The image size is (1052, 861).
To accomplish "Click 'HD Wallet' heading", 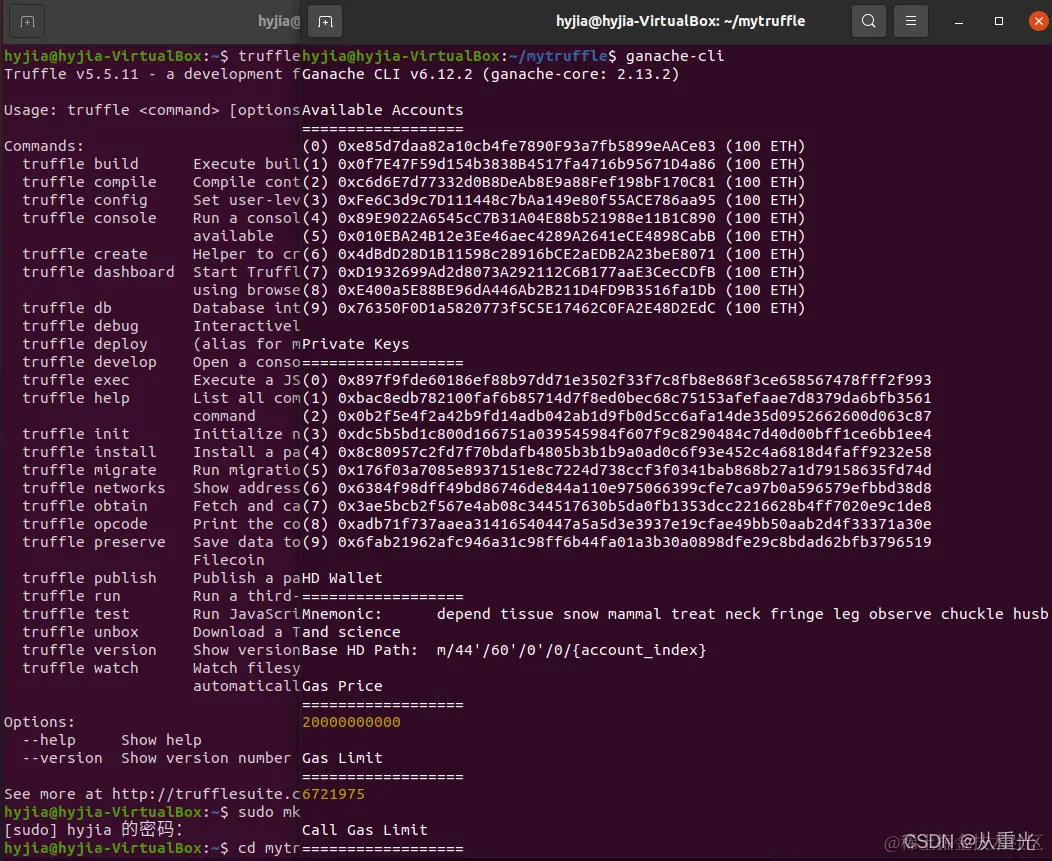I will coord(342,578).
